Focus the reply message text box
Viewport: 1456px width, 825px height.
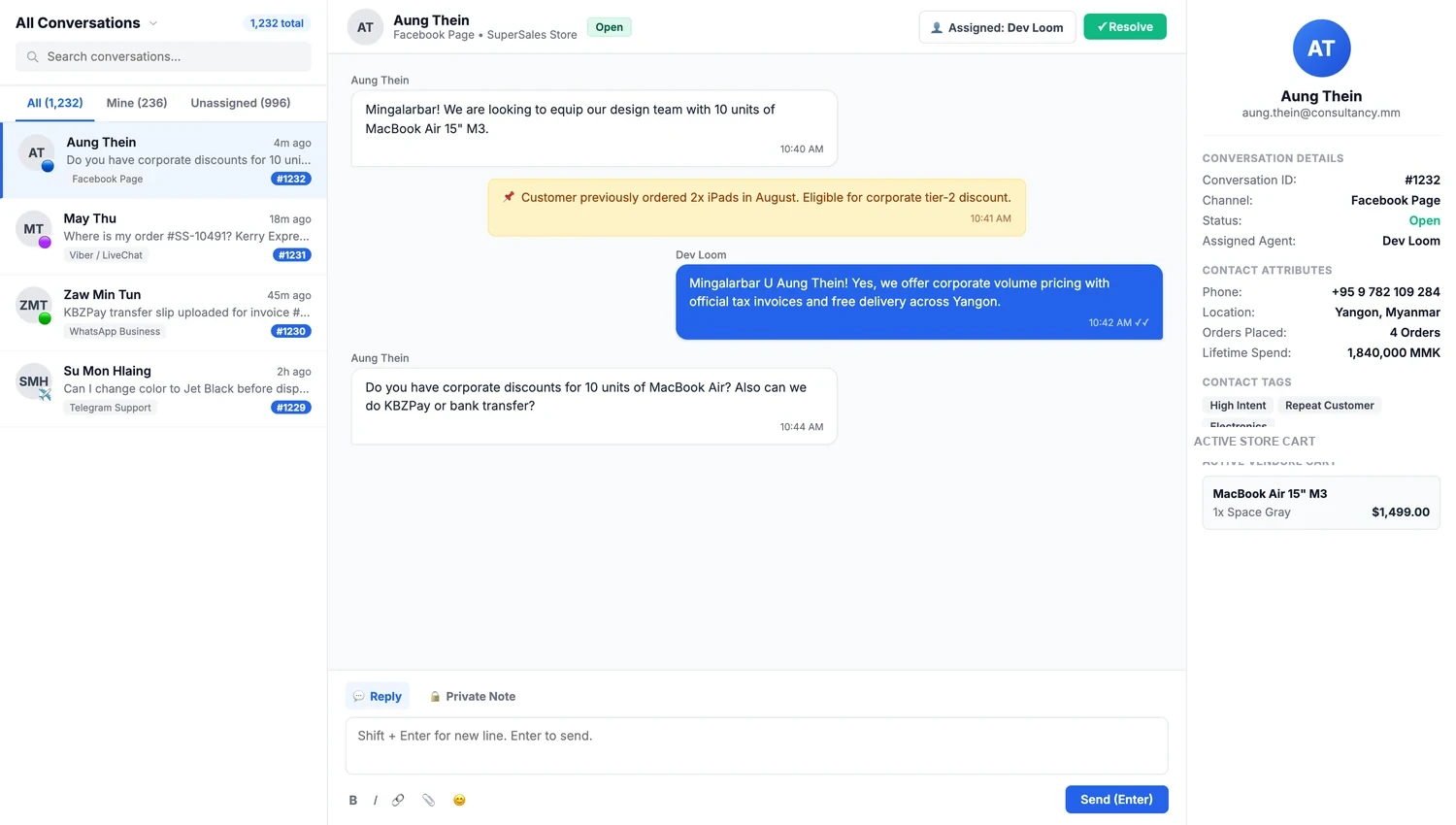pos(756,745)
